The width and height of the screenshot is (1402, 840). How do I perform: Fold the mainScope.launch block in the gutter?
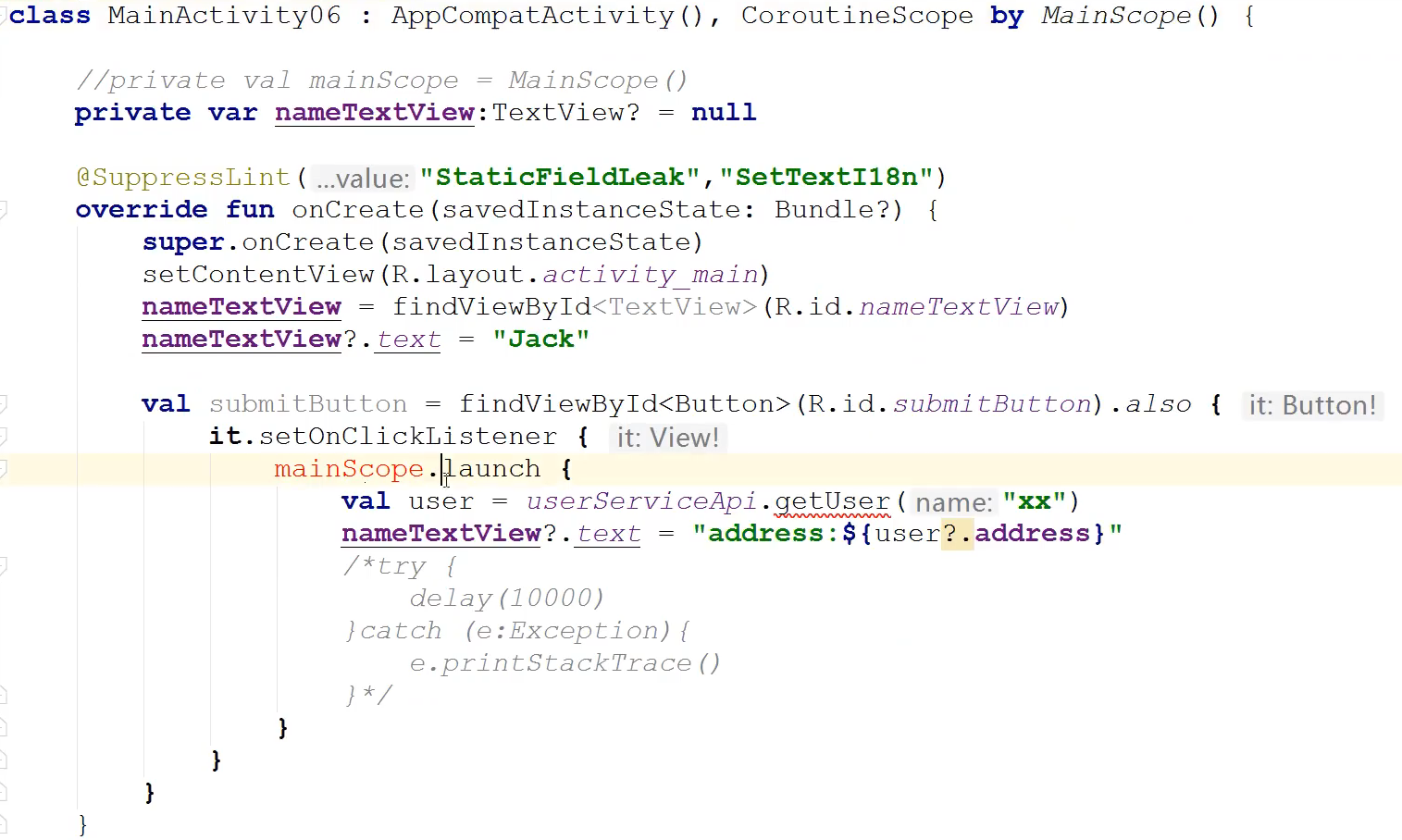point(3,469)
